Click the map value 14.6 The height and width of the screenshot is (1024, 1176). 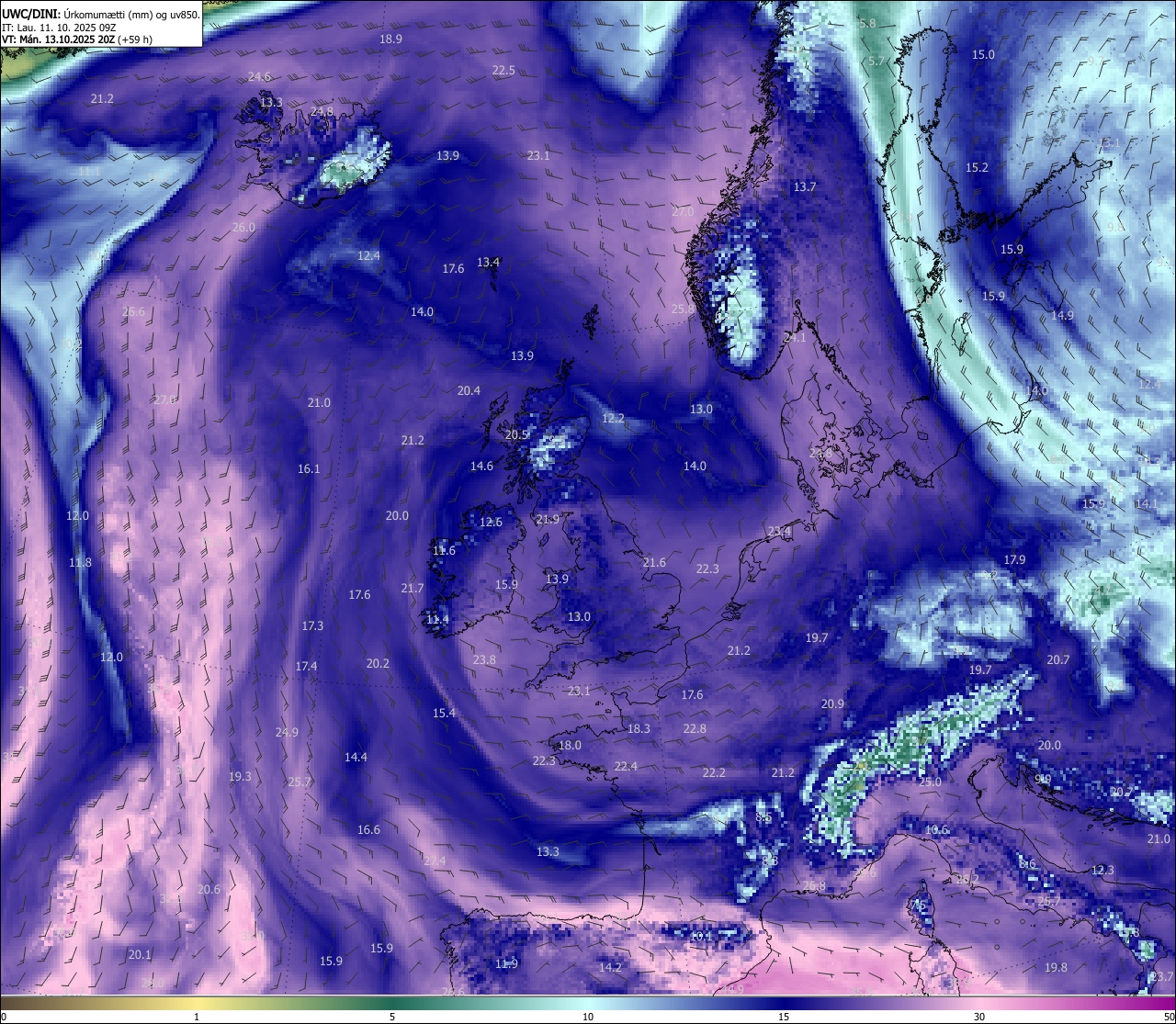pos(481,466)
